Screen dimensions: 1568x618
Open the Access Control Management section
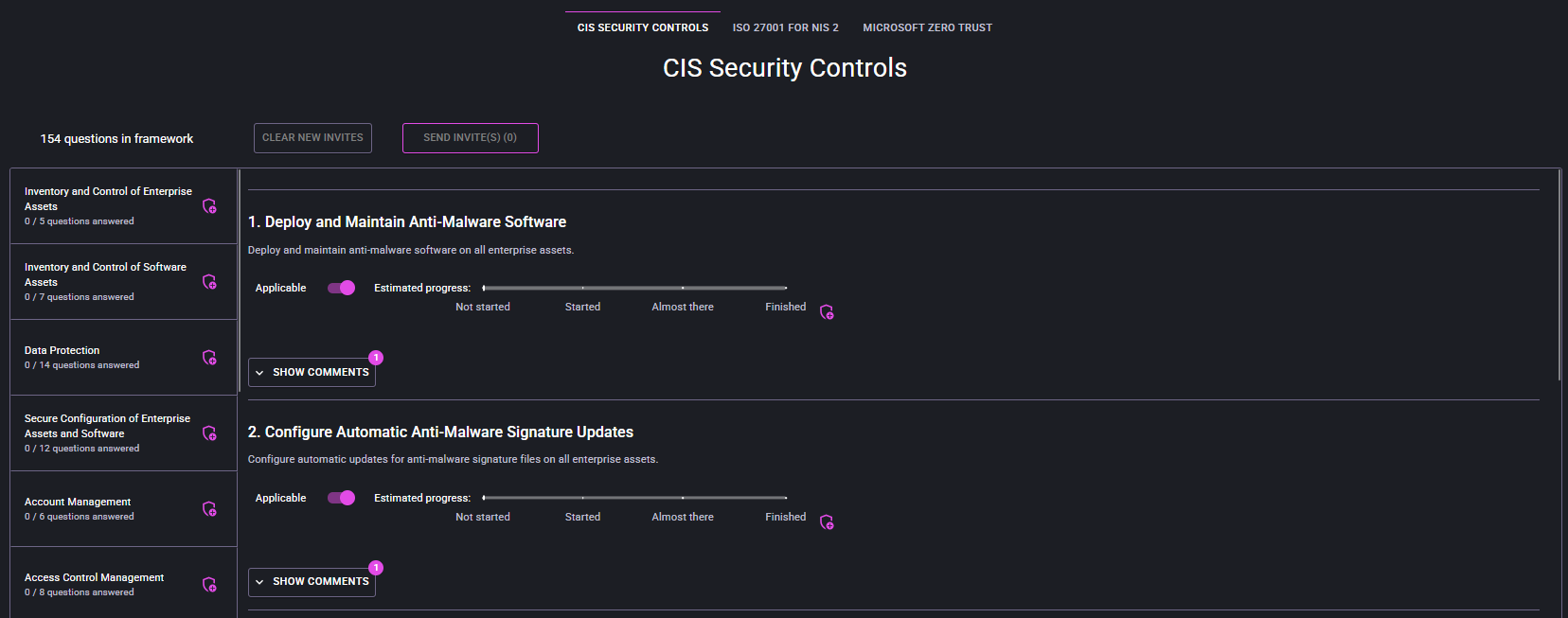[x=123, y=583]
